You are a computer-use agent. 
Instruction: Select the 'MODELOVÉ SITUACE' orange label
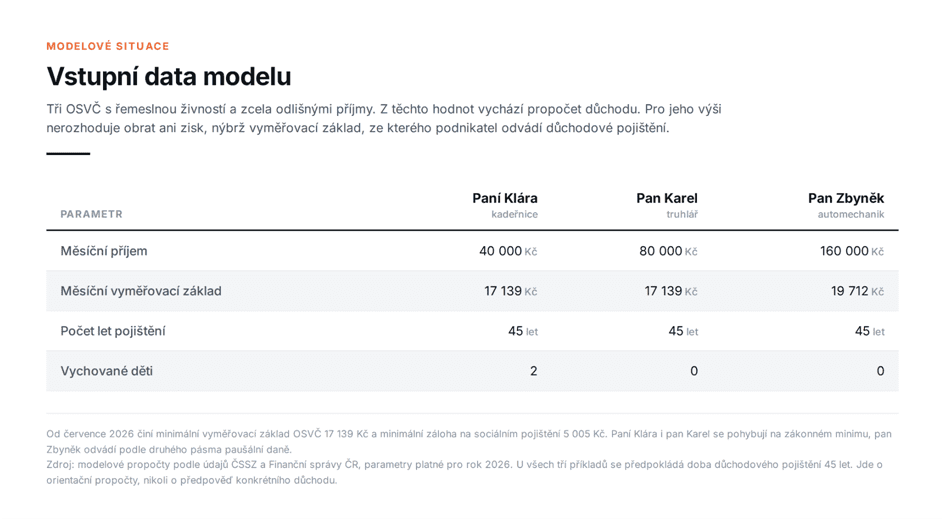tap(108, 46)
